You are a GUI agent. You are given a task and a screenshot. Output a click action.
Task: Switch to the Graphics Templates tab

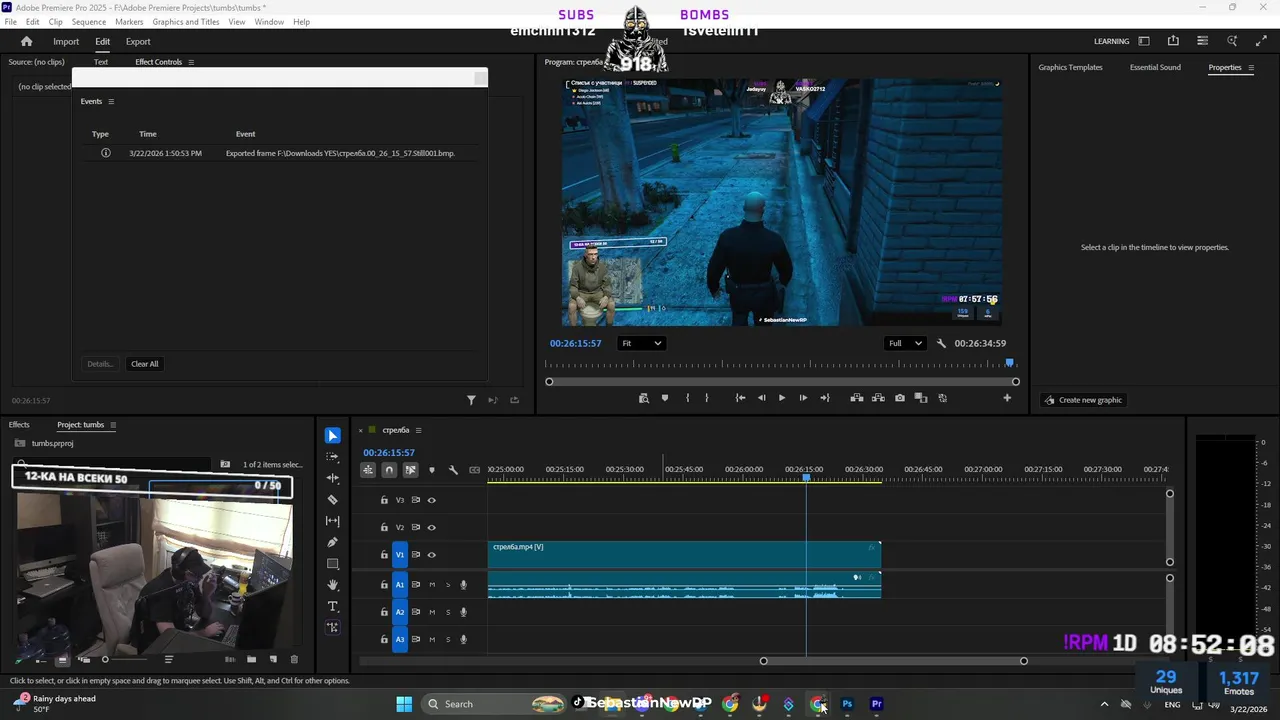1070,67
